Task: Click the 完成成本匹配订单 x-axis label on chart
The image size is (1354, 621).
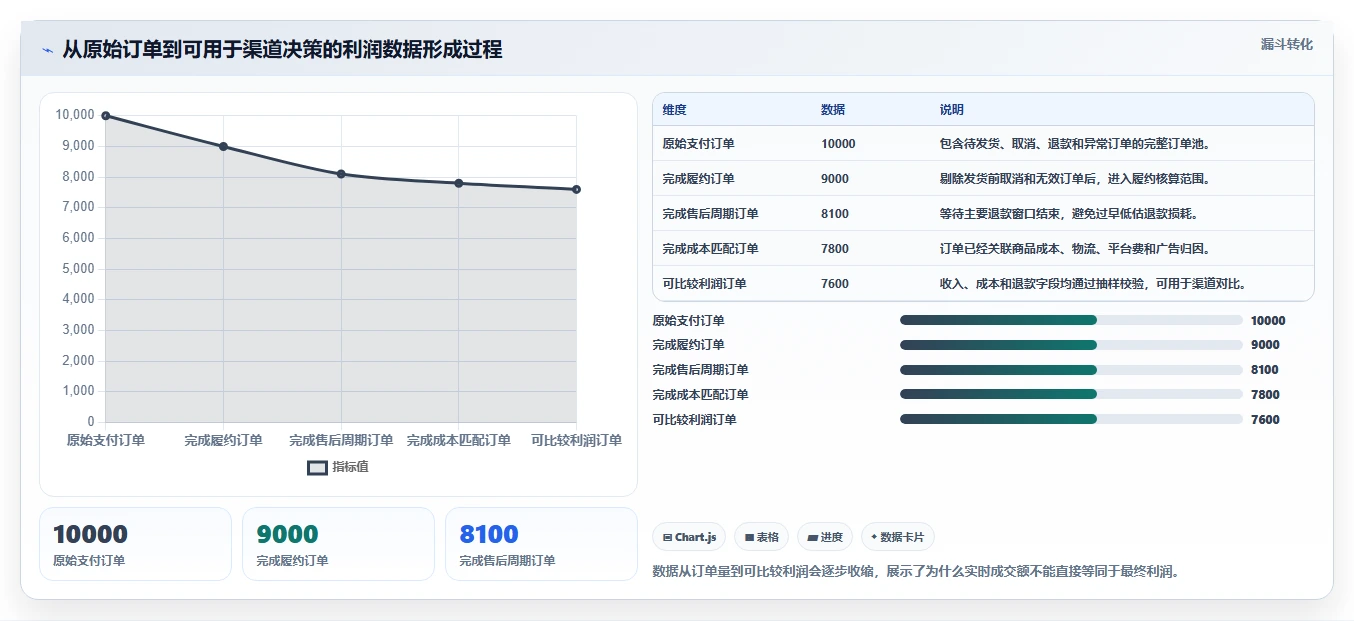Action: [459, 440]
